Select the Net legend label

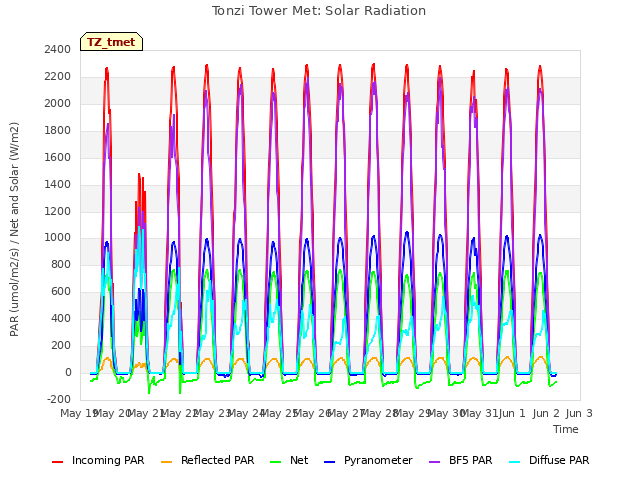coord(299,460)
